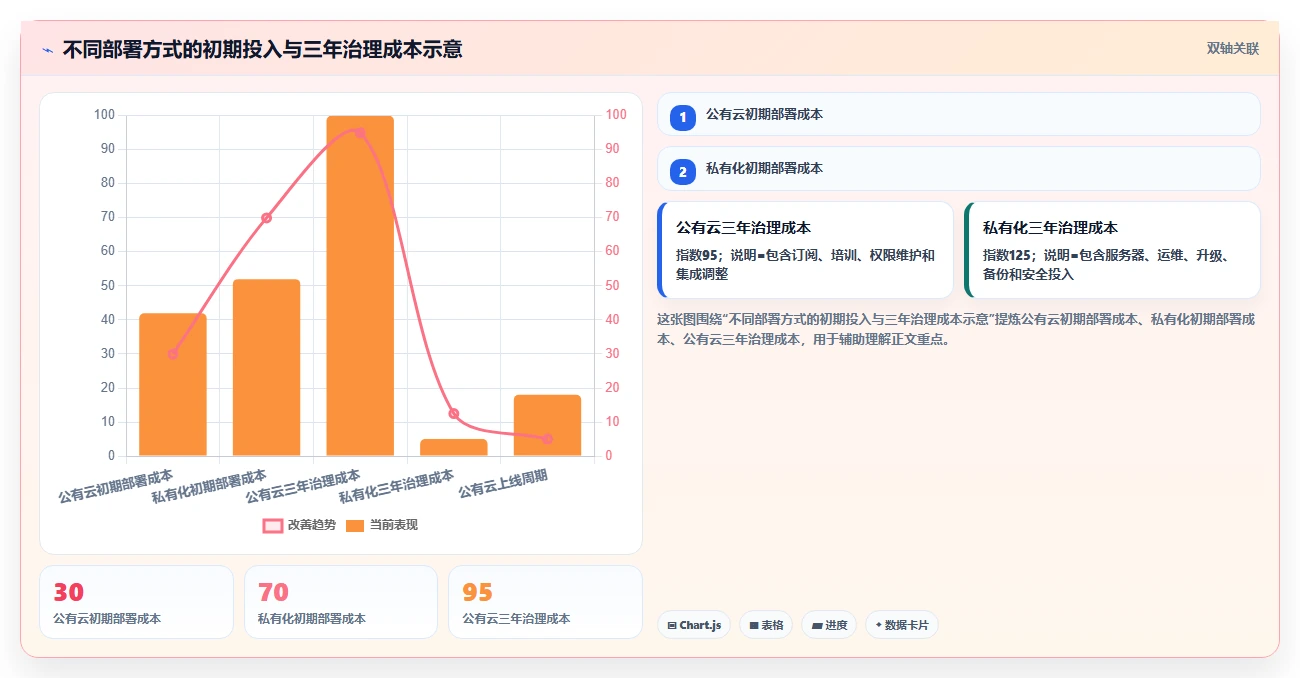Click the 公有云上线周期 bar
The height and width of the screenshot is (678, 1300).
coord(547,425)
